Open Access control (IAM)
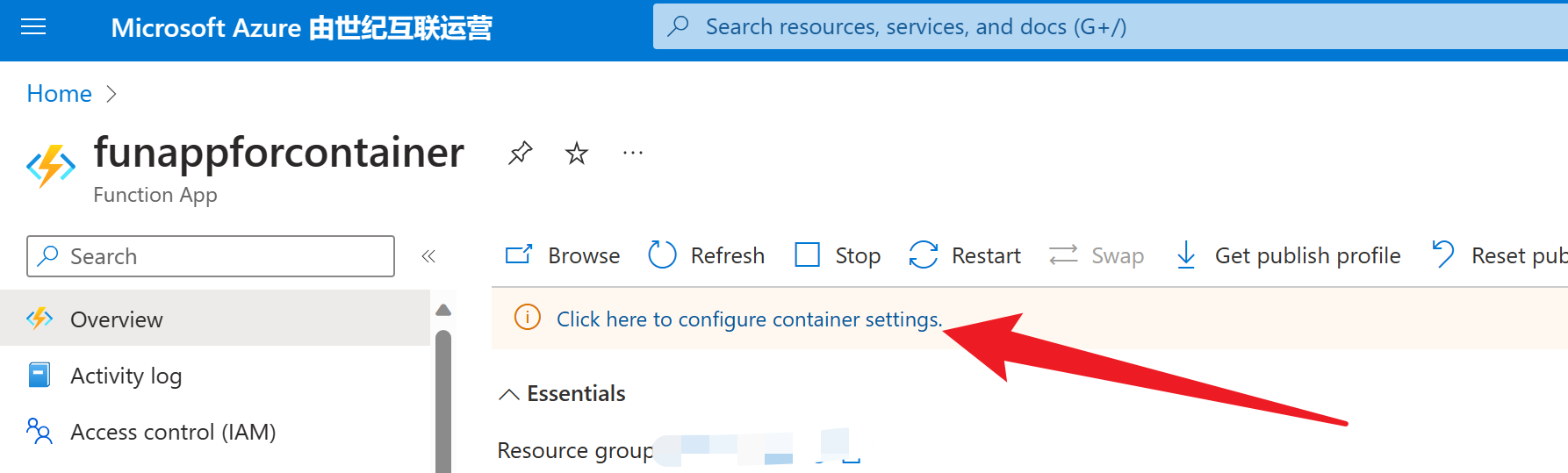The image size is (1568, 473). 172,432
